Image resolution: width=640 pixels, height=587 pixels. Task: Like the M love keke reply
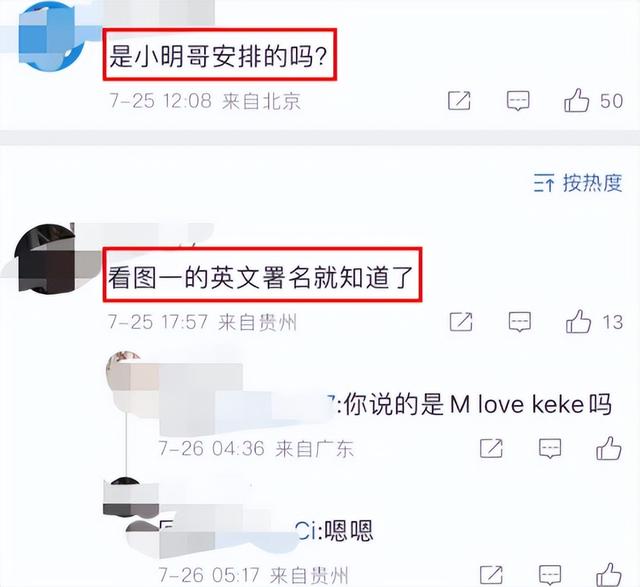[x=609, y=448]
